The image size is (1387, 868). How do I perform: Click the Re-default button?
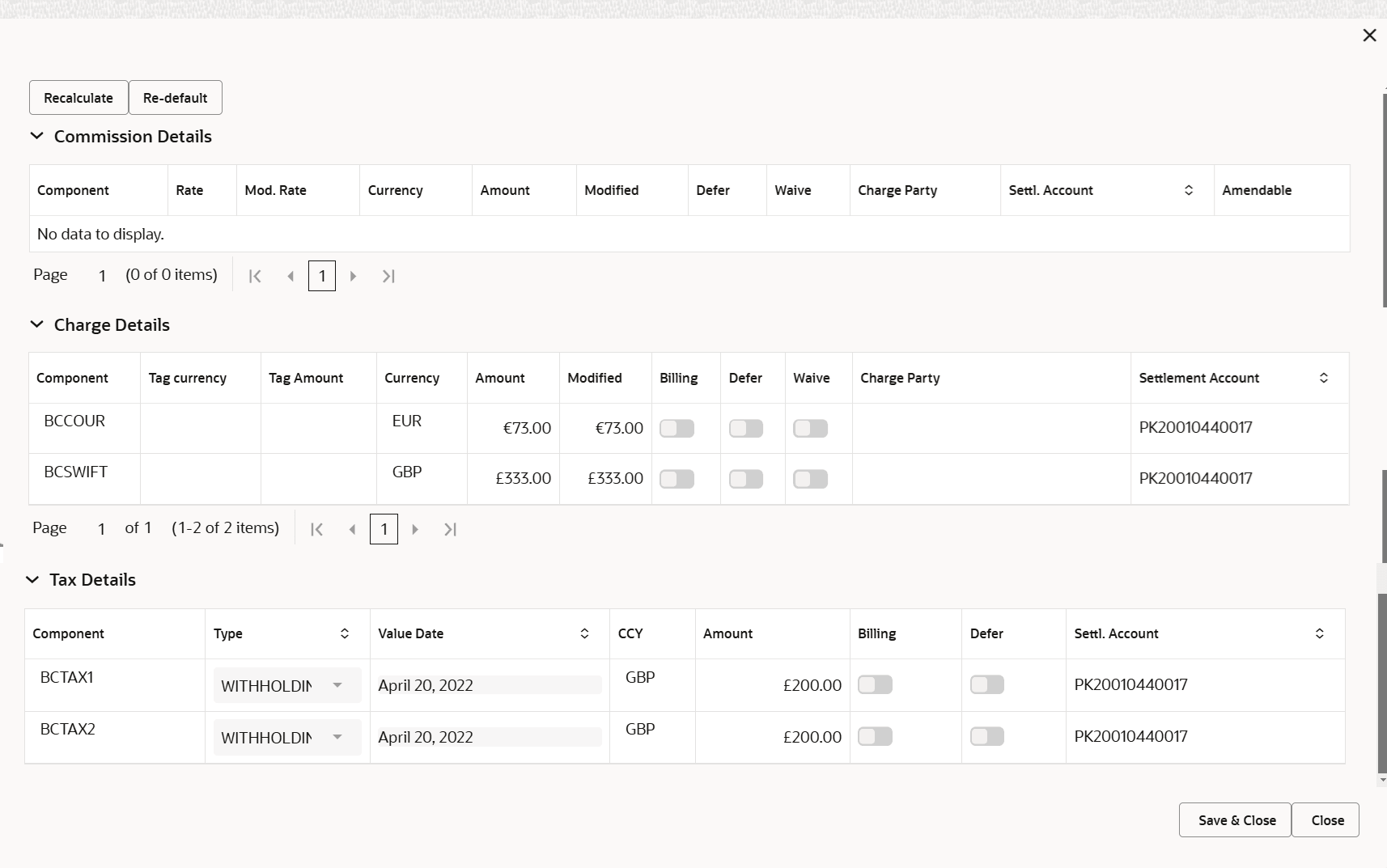pos(175,97)
